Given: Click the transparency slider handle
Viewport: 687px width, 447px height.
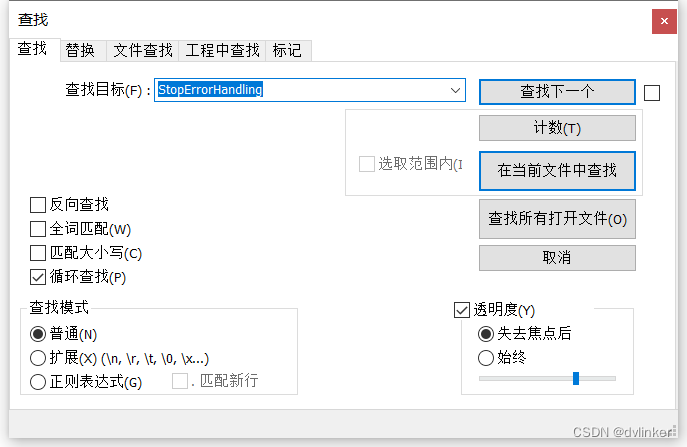Looking at the screenshot, I should click(x=576, y=378).
